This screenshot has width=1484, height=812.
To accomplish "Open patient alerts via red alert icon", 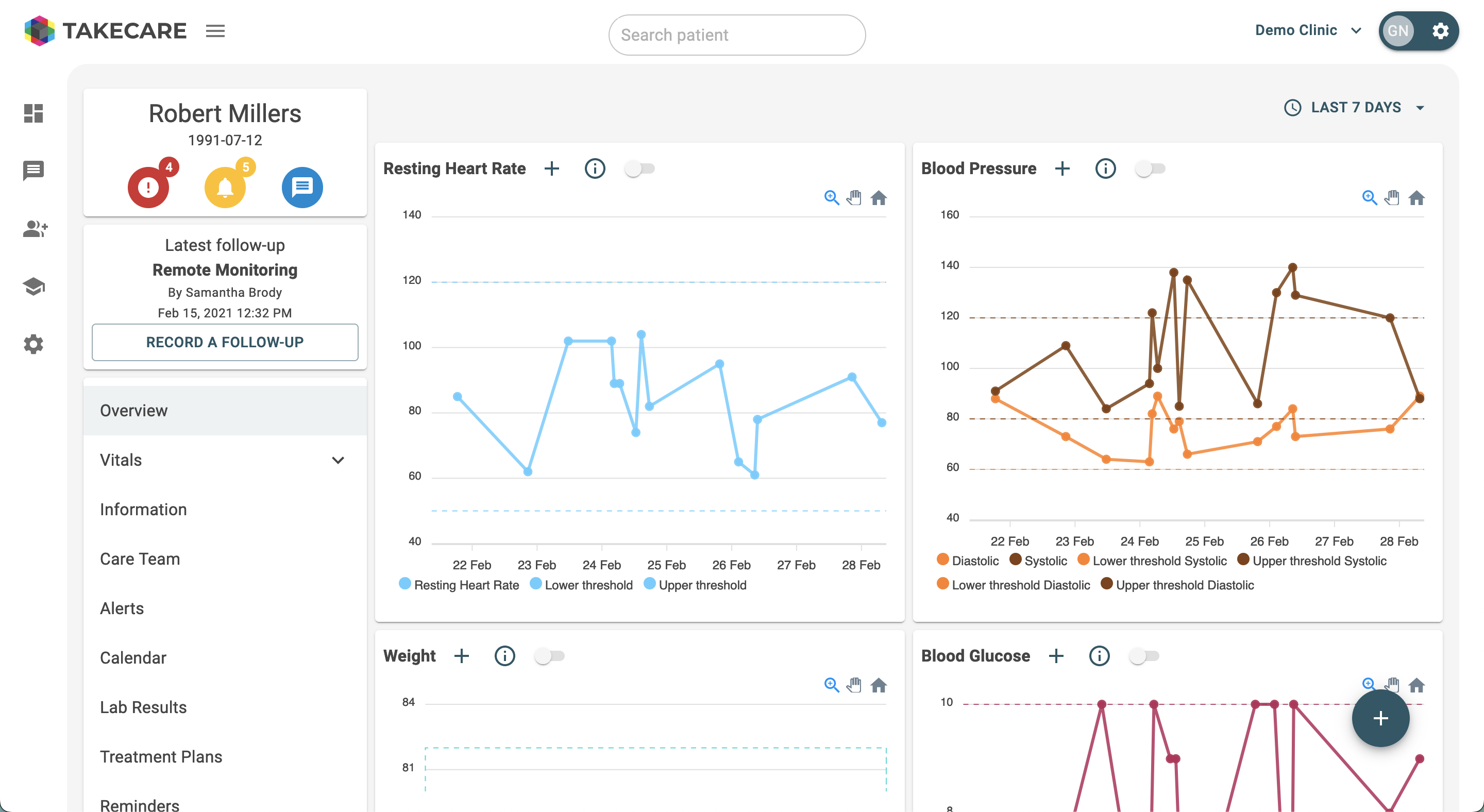I will pos(148,187).
